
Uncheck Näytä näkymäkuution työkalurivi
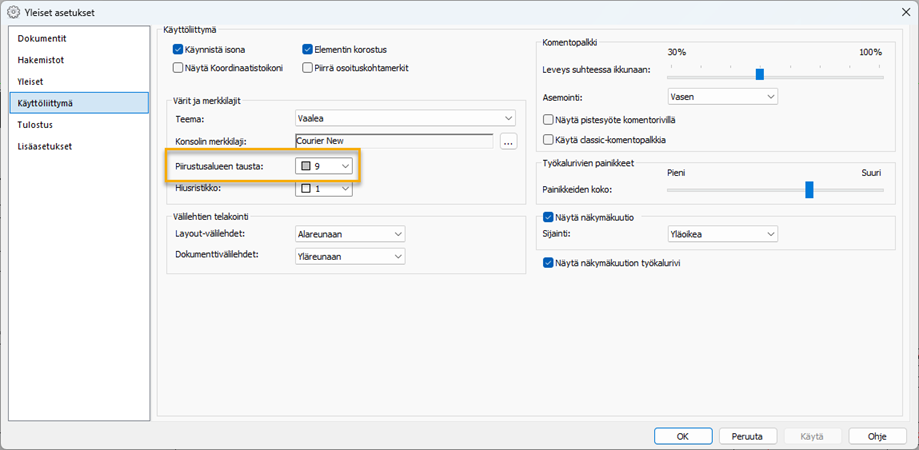(x=547, y=263)
